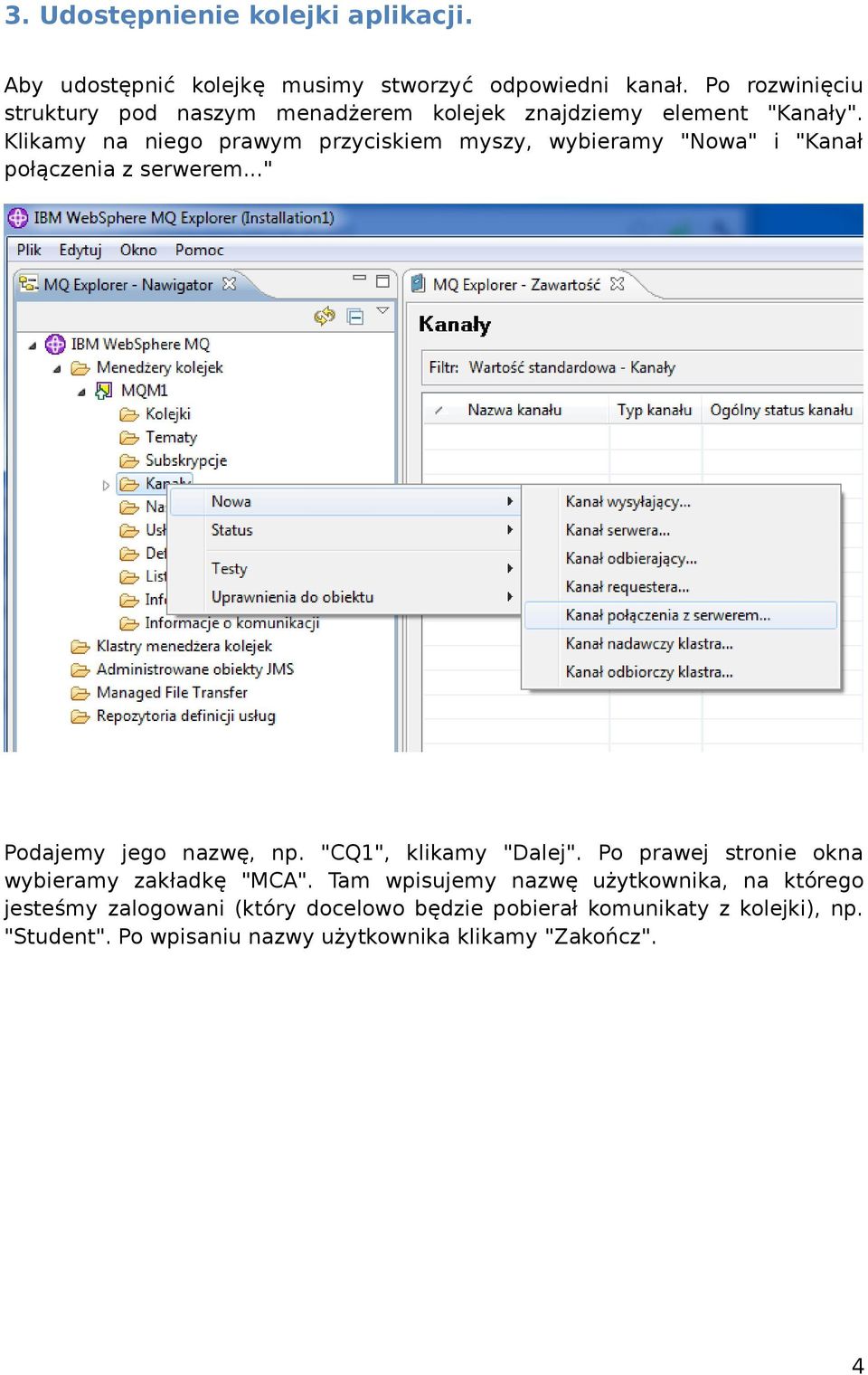Select the MQM1 tree item
This screenshot has width=868, height=1375.
pos(145,391)
